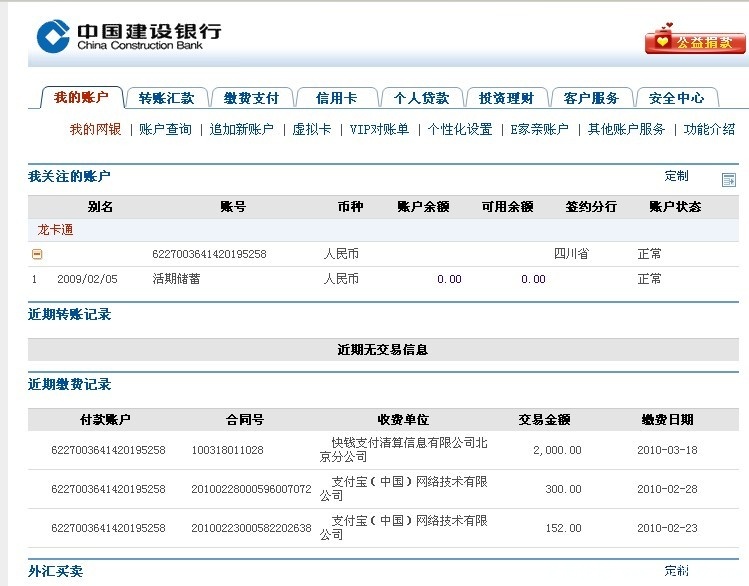Click the 账户查询 link
This screenshot has height=586, width=749.
click(165, 129)
